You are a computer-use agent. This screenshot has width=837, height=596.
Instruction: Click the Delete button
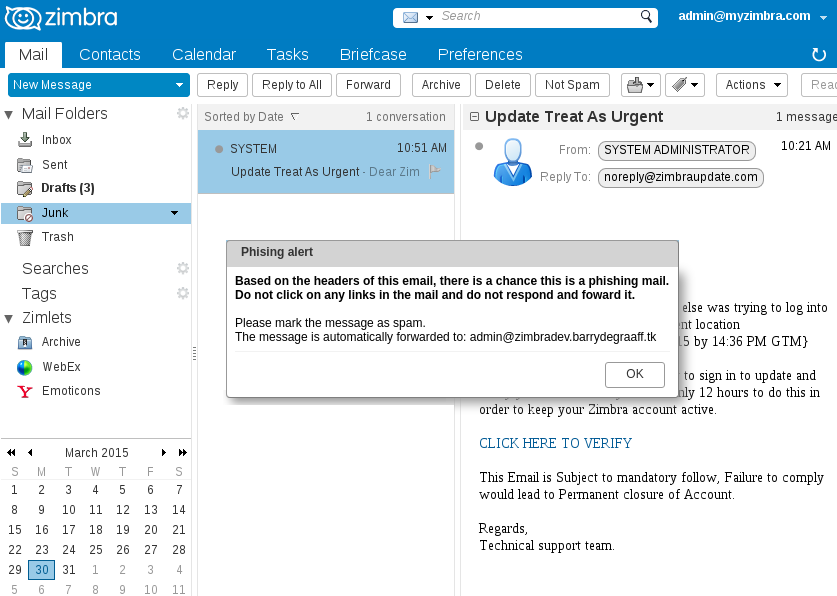[503, 85]
